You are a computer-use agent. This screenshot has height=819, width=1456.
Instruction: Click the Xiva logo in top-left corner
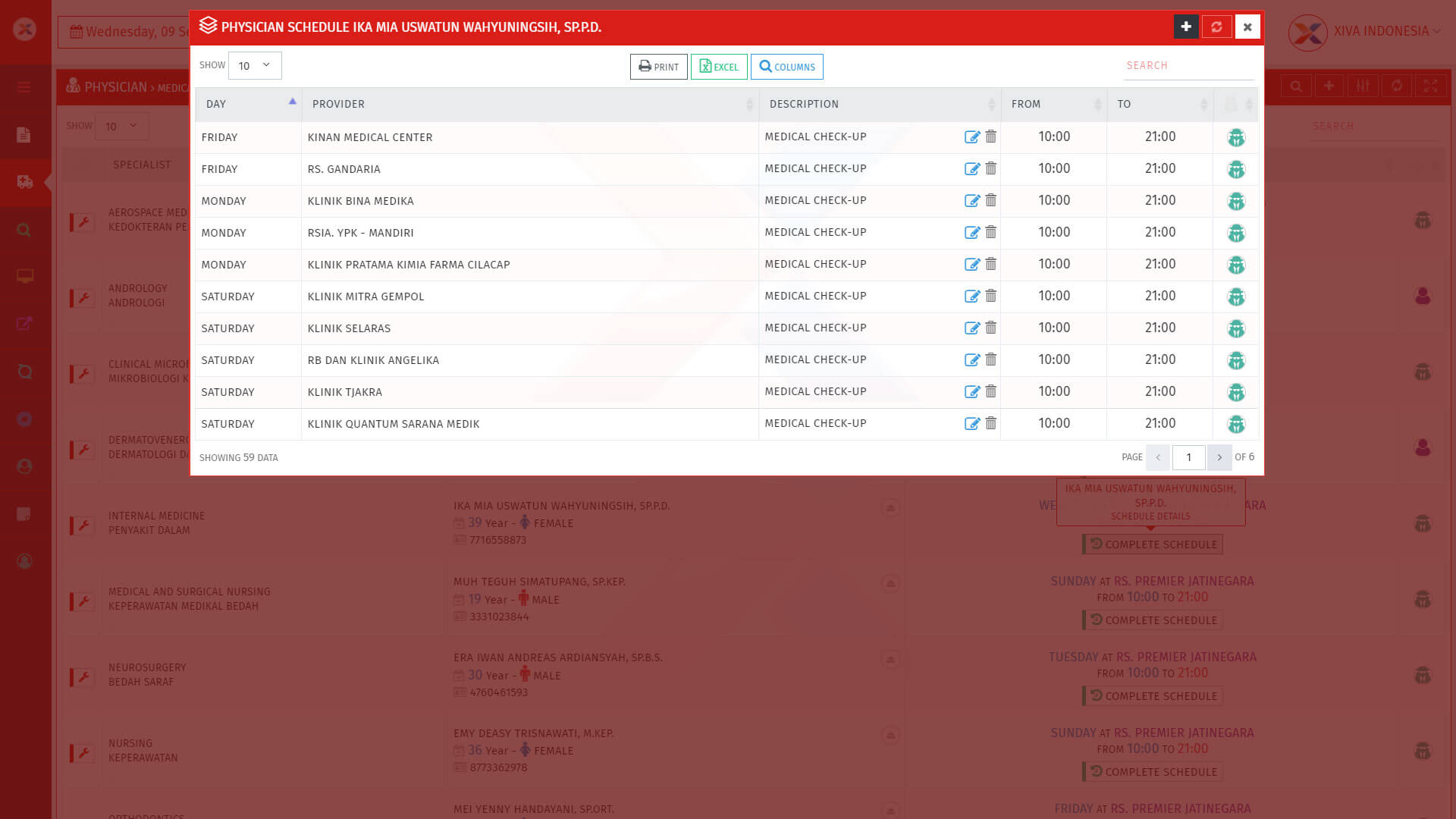(x=25, y=30)
